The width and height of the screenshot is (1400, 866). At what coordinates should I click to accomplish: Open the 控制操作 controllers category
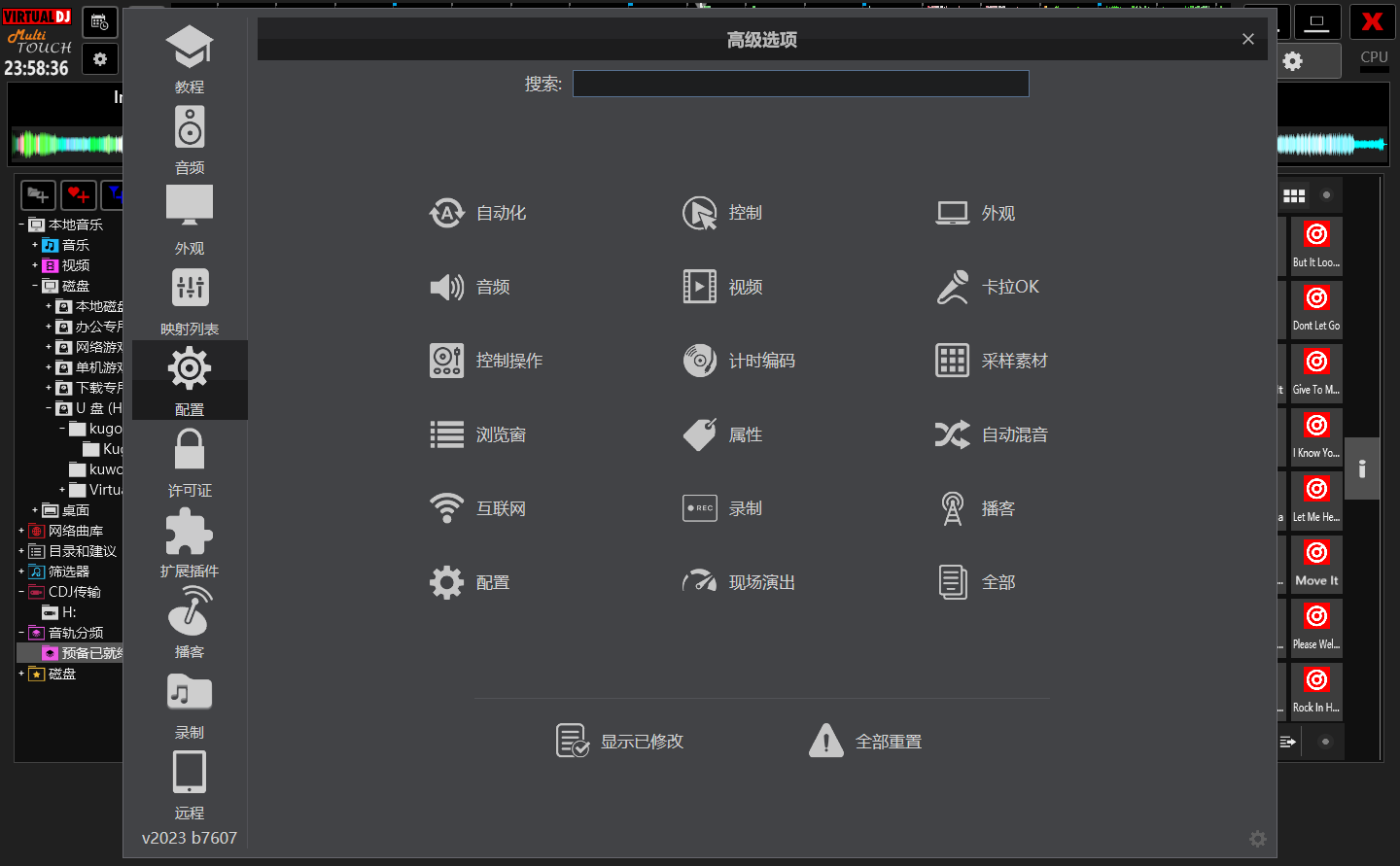(x=486, y=361)
